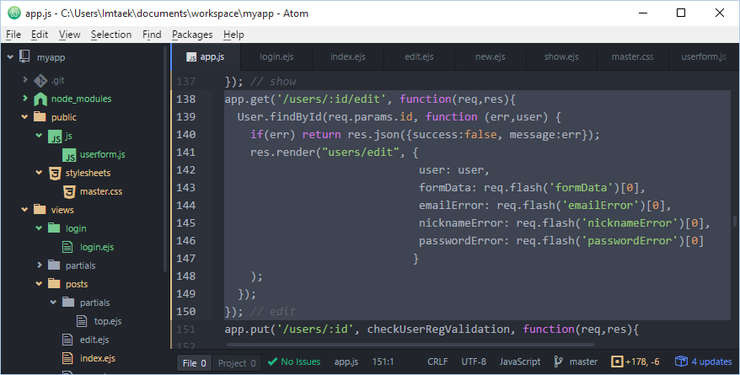Click the node_modules folder icon
This screenshot has height=375, width=740.
pos(41,99)
